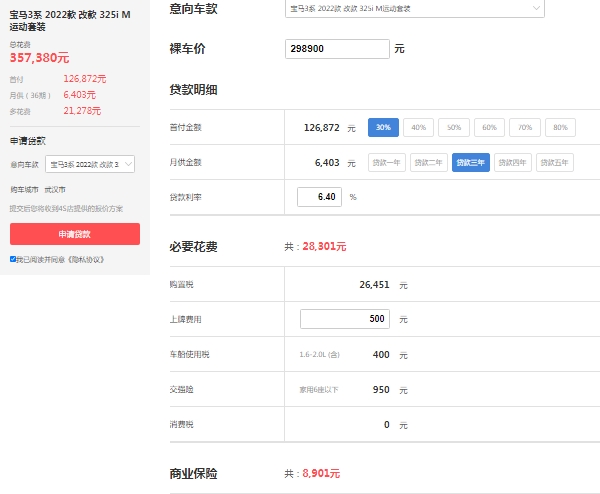Select the 30% down payment option
This screenshot has height=494, width=600.
point(383,128)
